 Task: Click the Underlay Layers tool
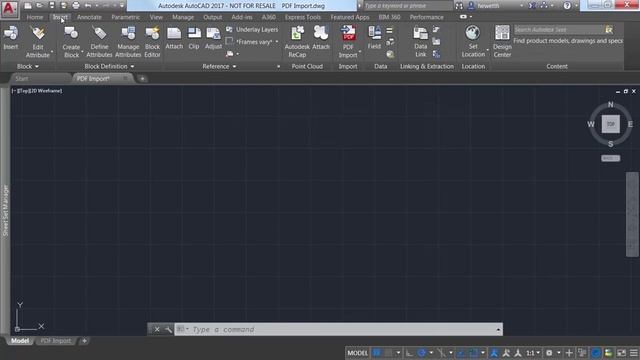tap(252, 30)
